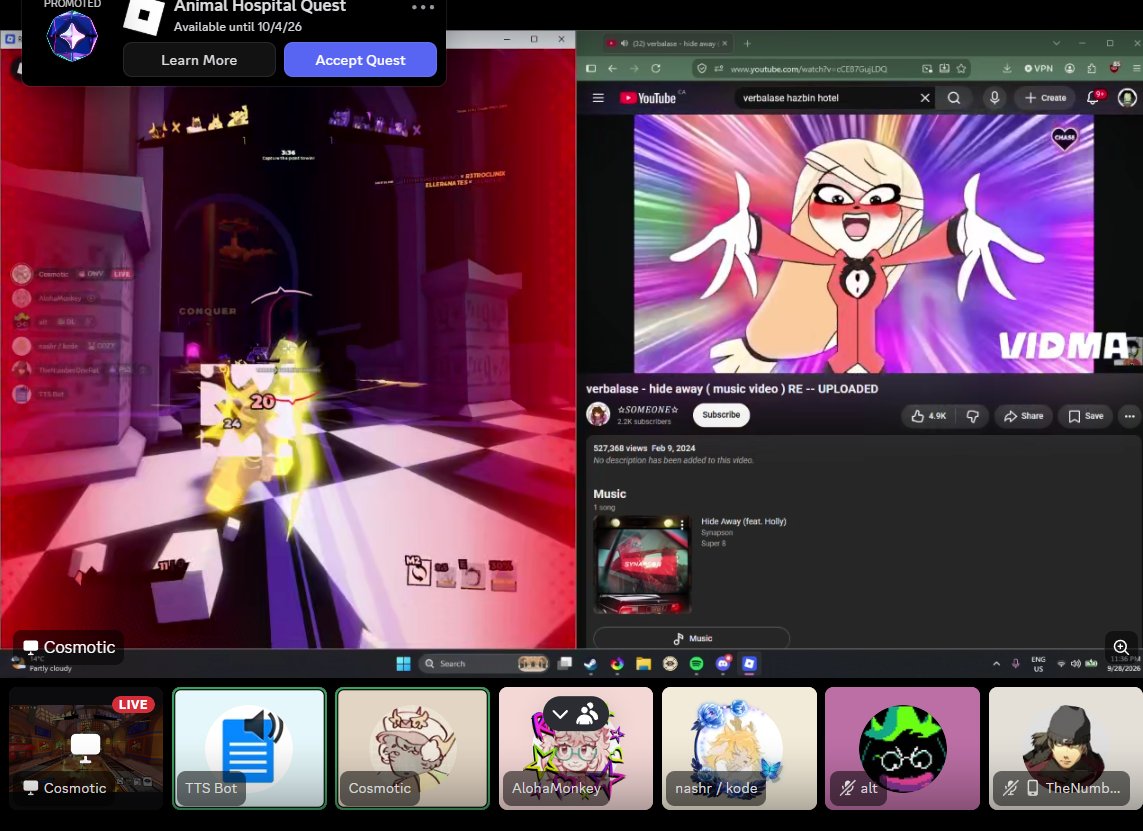Viewport: 1143px width, 831px height.
Task: Reload the YouTube page
Action: tap(656, 69)
